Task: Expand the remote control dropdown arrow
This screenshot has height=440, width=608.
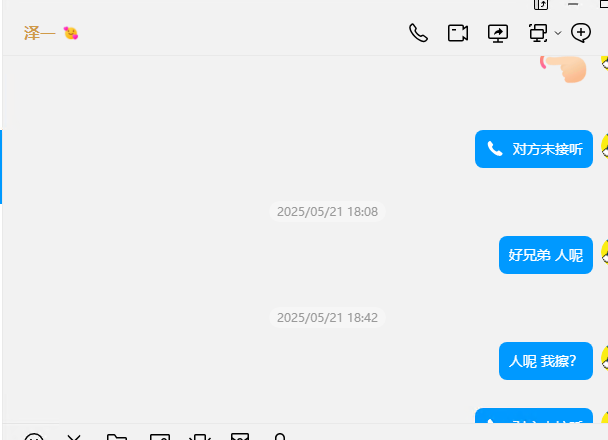Action: pos(558,33)
